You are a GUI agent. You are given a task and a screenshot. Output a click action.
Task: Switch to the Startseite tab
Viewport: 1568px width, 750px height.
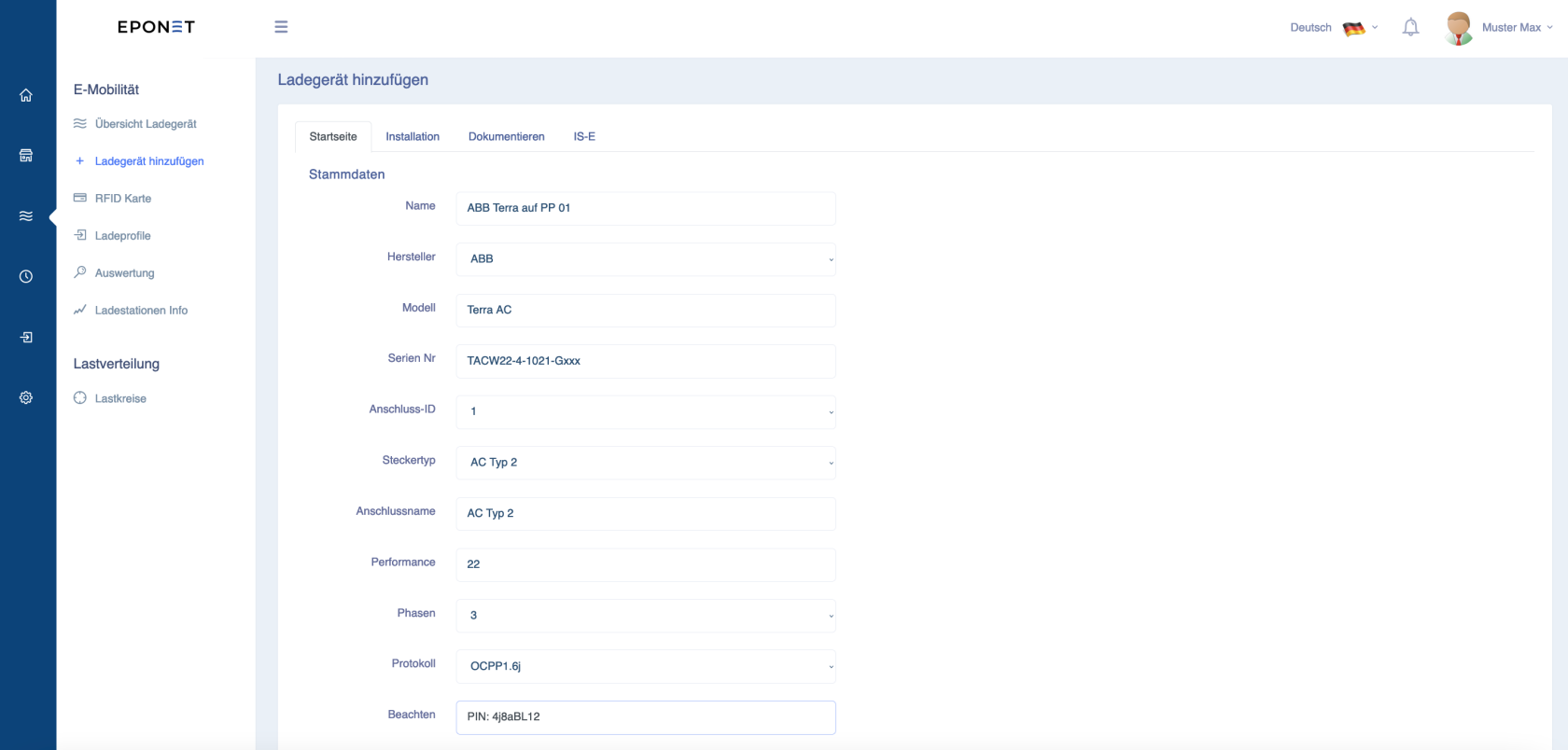pos(333,136)
